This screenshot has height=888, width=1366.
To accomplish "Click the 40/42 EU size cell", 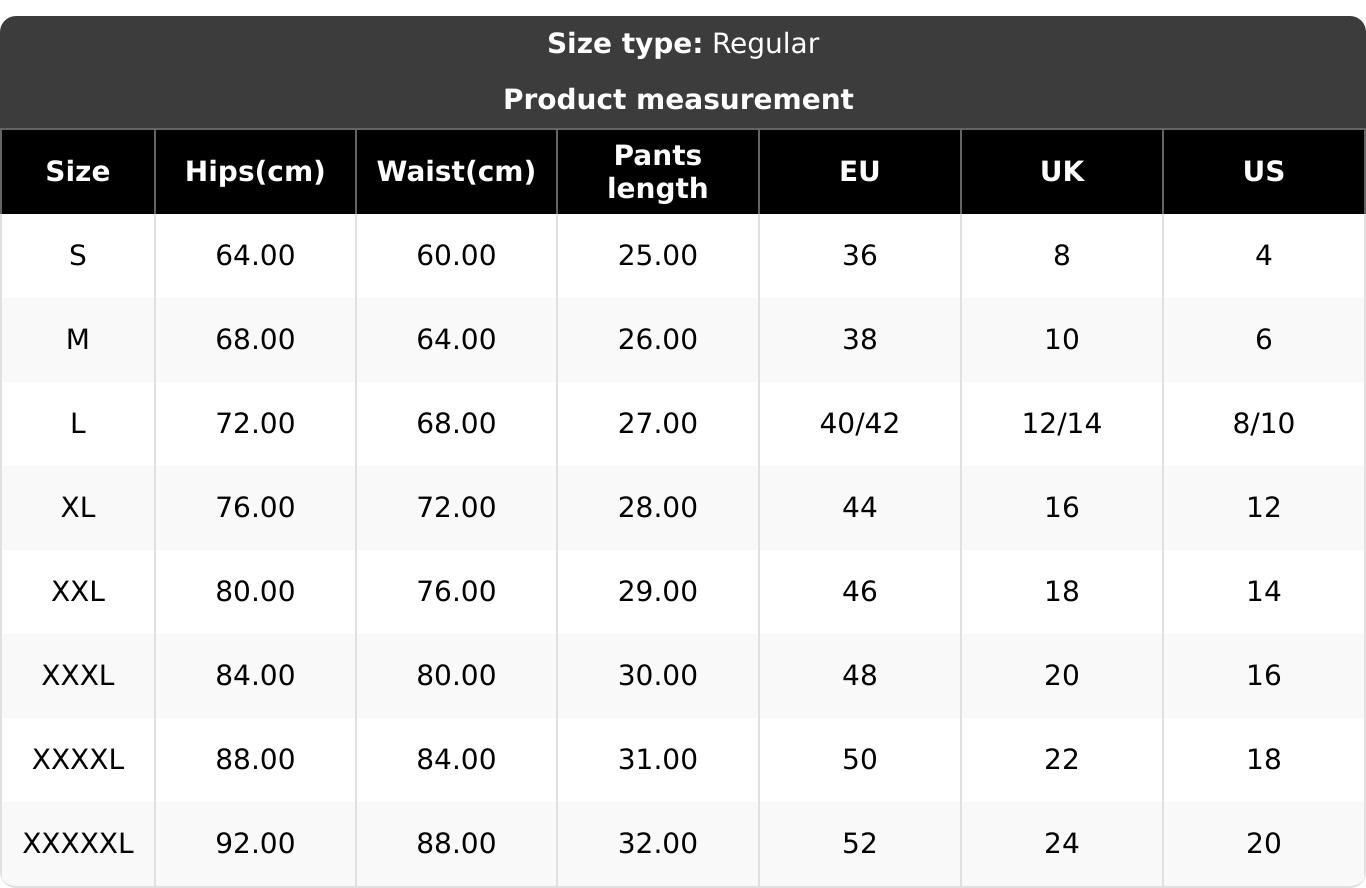I will point(859,424).
